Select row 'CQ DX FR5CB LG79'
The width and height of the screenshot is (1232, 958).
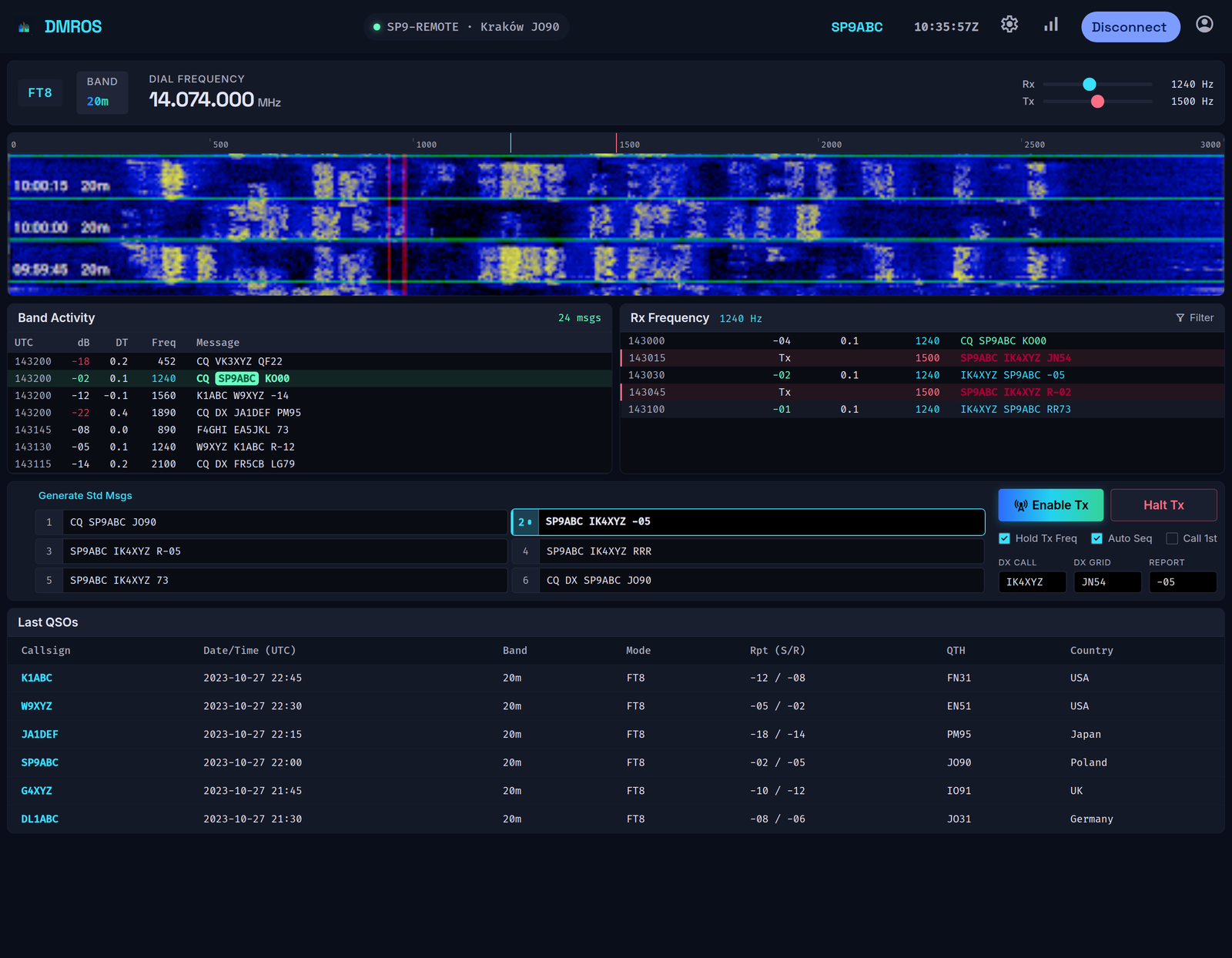coord(310,464)
